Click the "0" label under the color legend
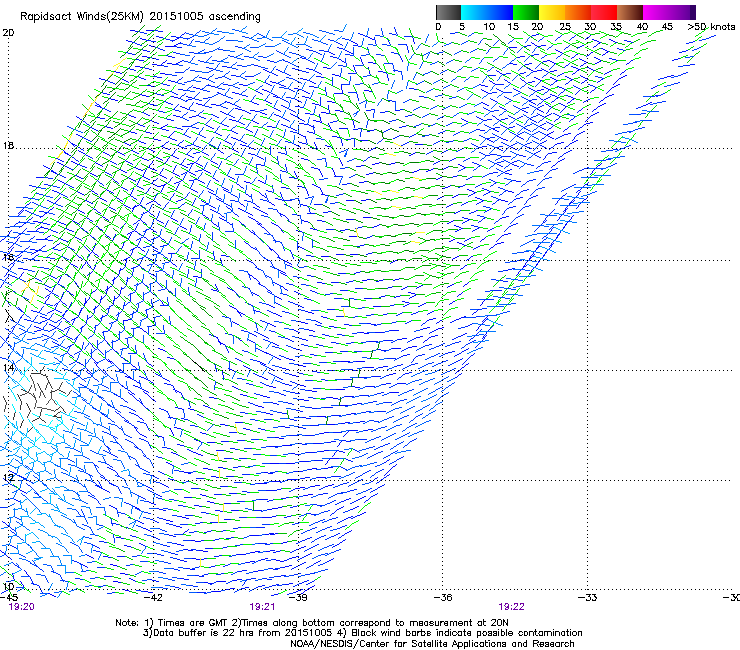Image resolution: width=740 pixels, height=650 pixels. tap(438, 27)
